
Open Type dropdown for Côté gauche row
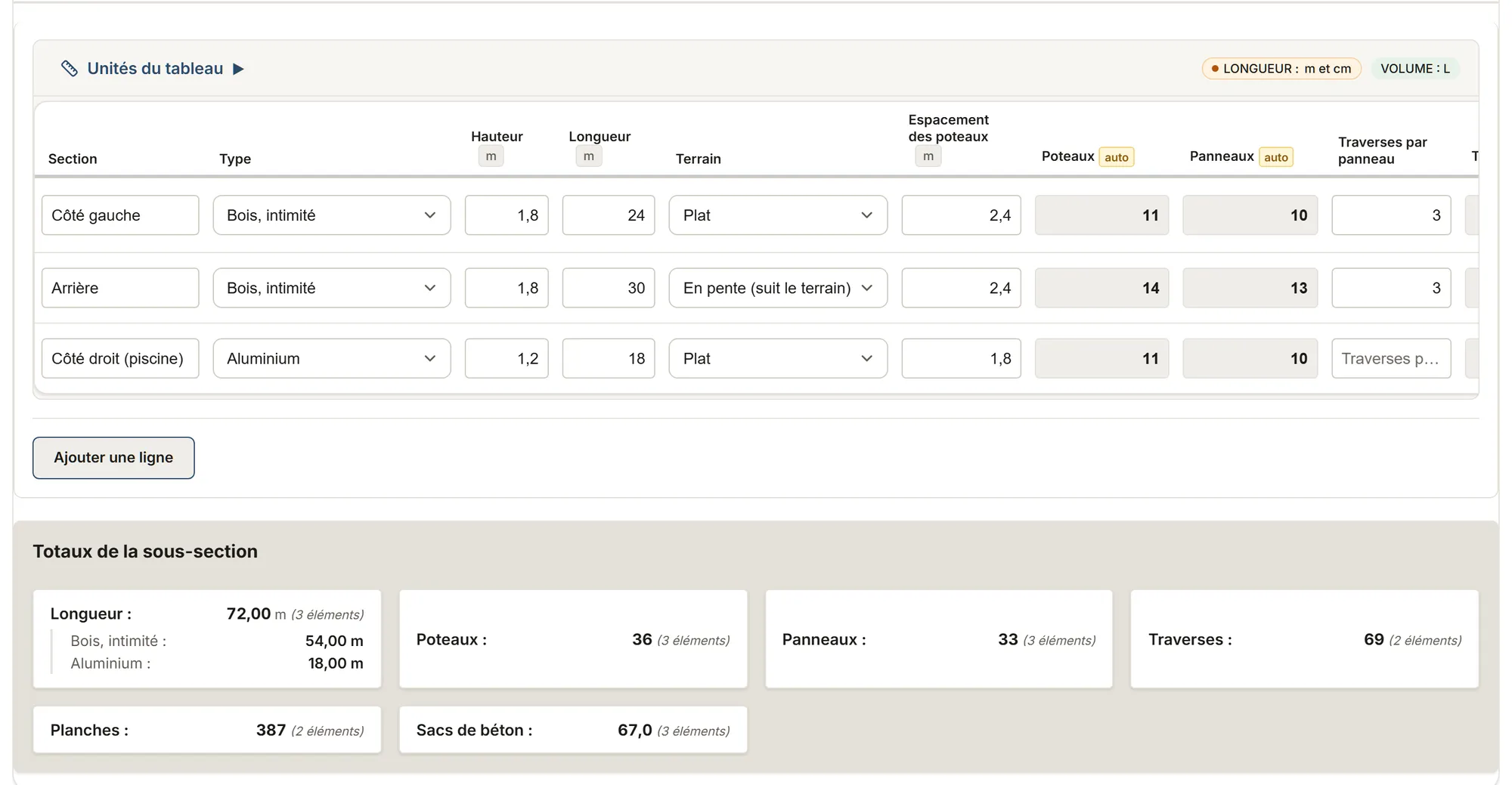[x=332, y=215]
